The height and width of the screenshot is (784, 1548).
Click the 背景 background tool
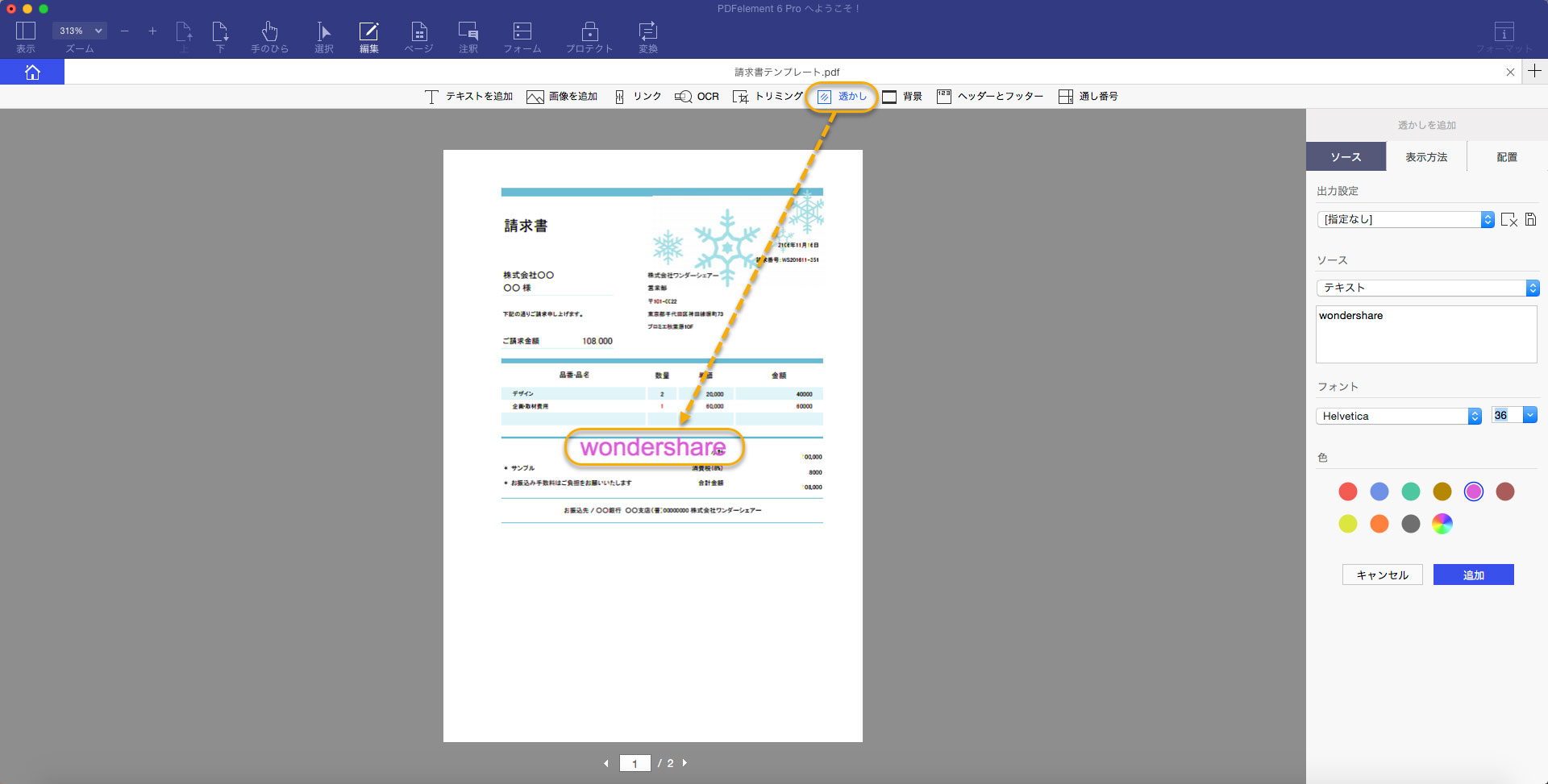coord(902,97)
